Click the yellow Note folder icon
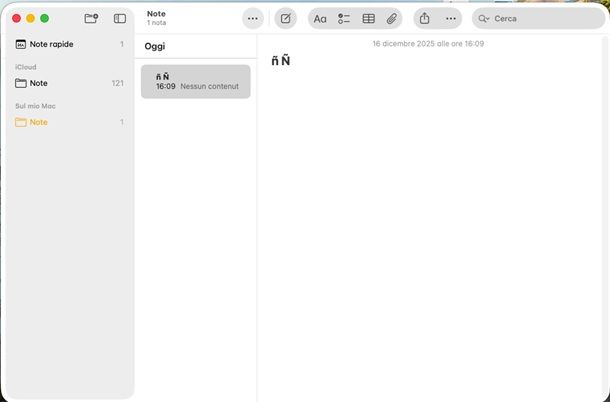Screen dimensions: 610x402 coord(21,122)
